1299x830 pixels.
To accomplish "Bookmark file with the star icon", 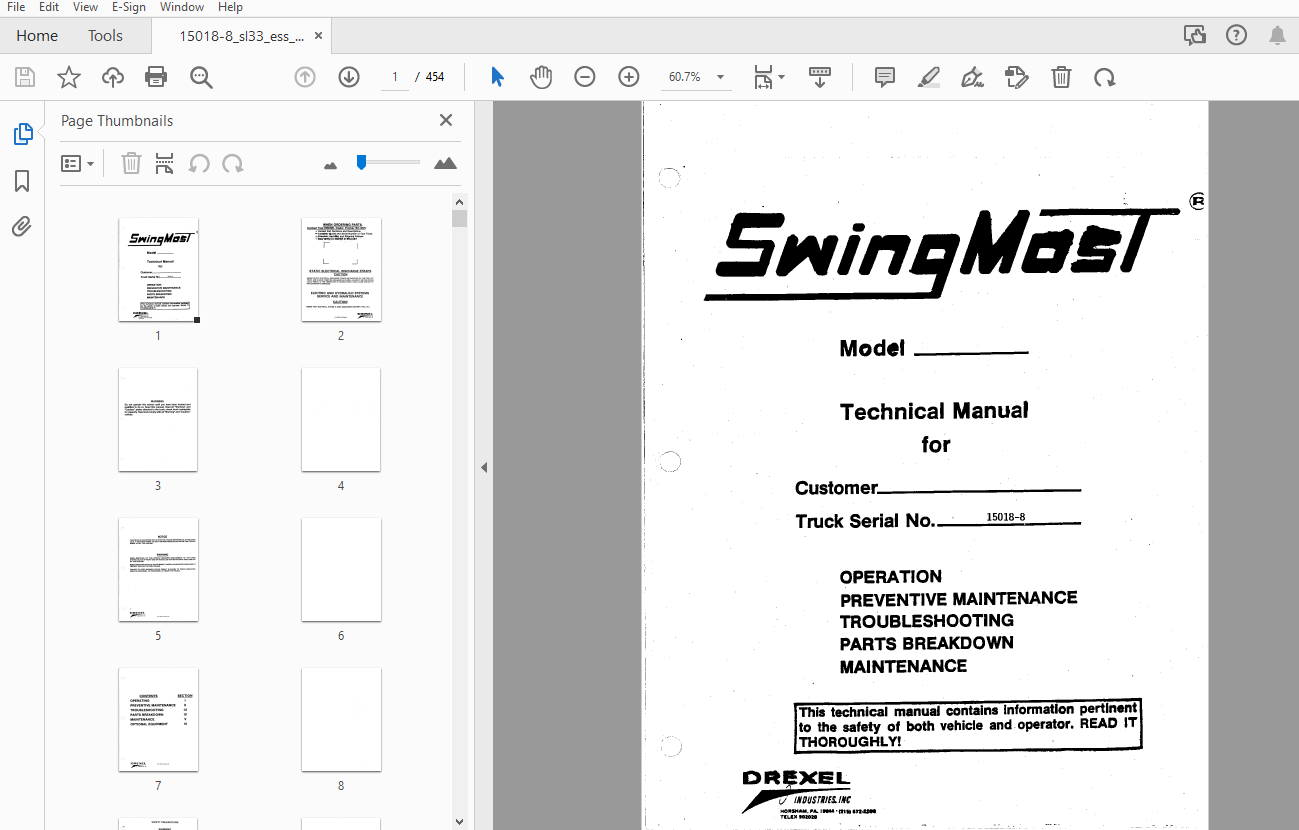I will (69, 77).
